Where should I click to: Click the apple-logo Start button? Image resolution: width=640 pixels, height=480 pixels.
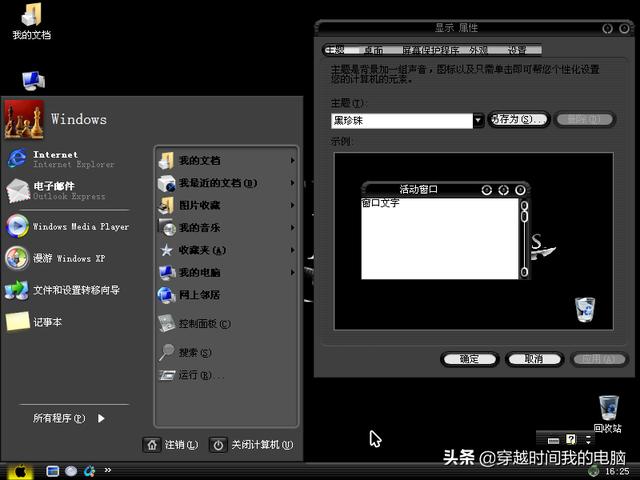tap(20, 472)
